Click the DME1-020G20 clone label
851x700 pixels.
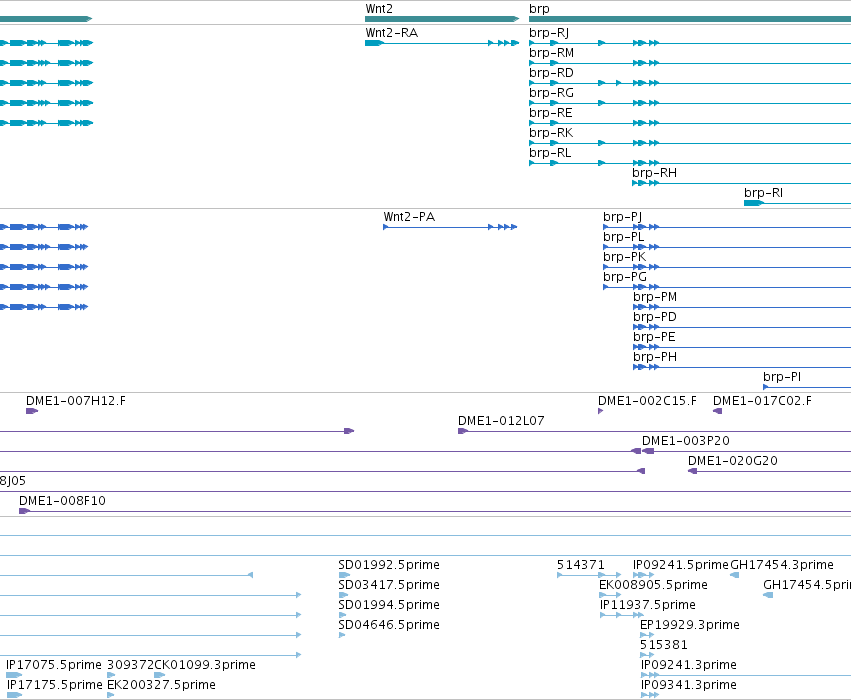[733, 461]
